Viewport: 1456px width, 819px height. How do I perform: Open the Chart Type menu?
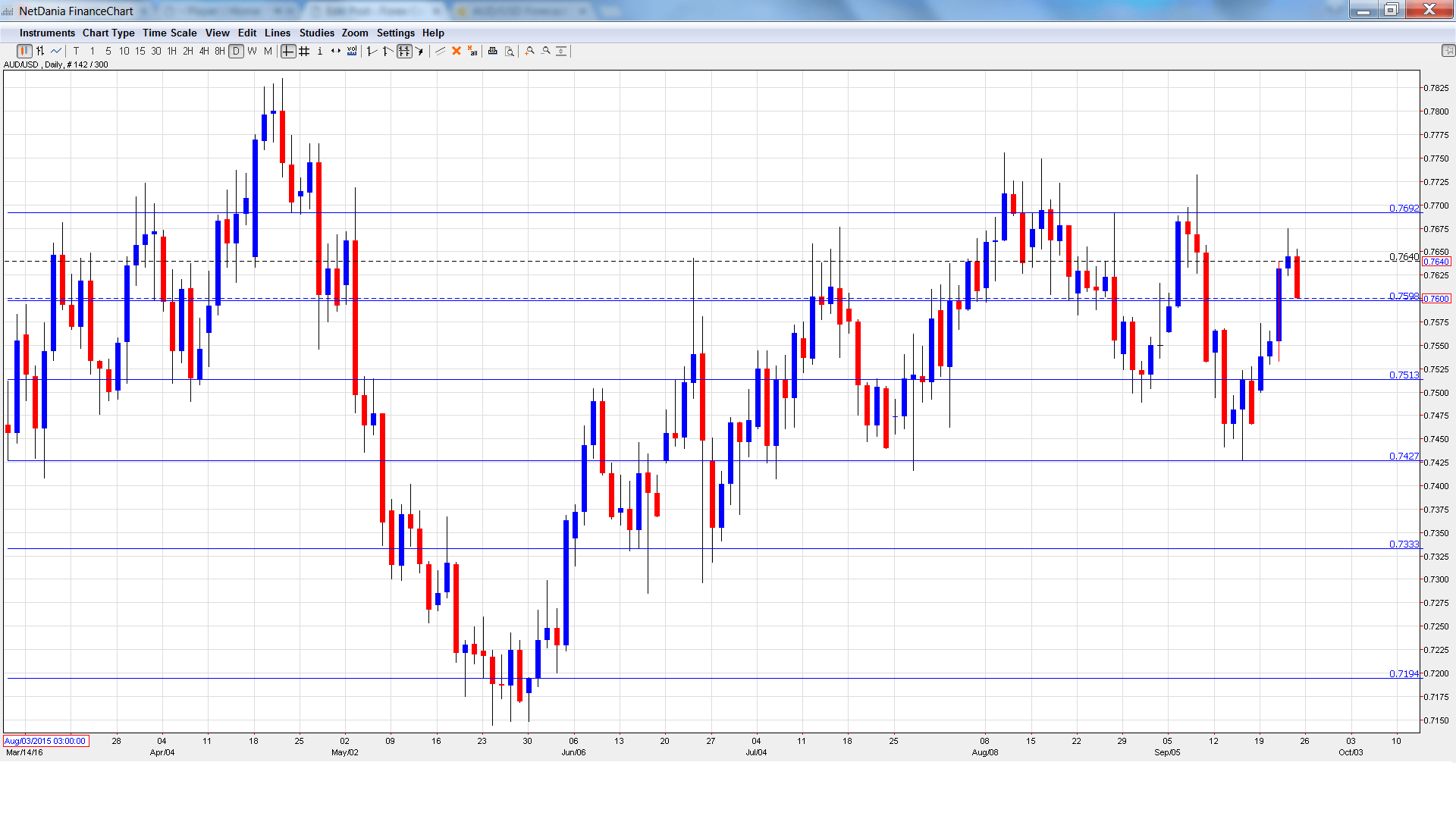(x=108, y=33)
